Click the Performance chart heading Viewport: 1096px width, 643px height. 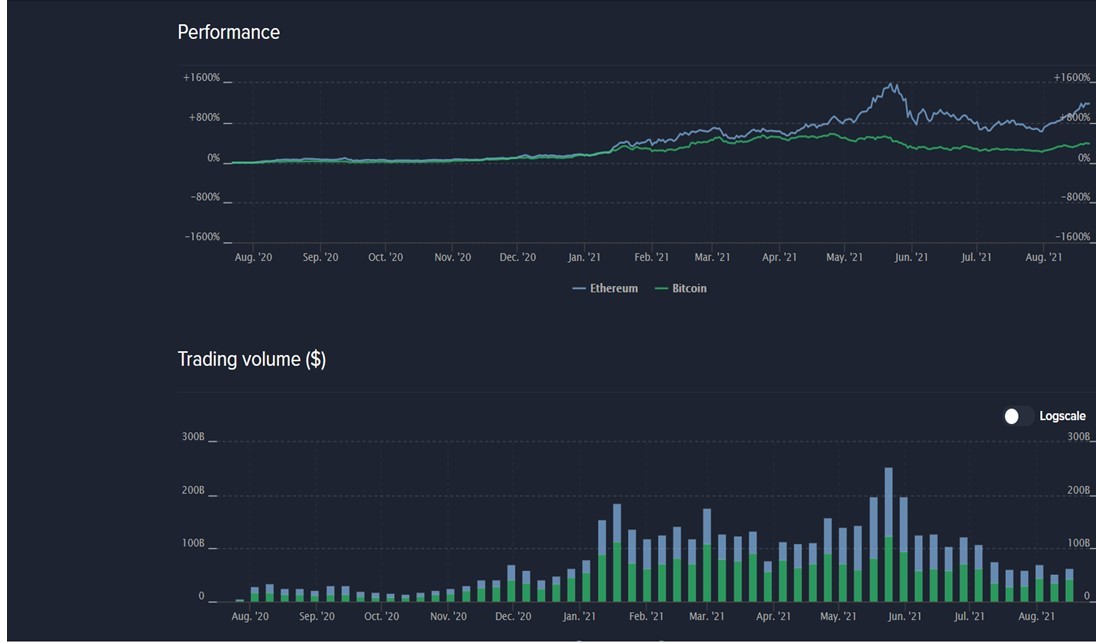click(228, 32)
